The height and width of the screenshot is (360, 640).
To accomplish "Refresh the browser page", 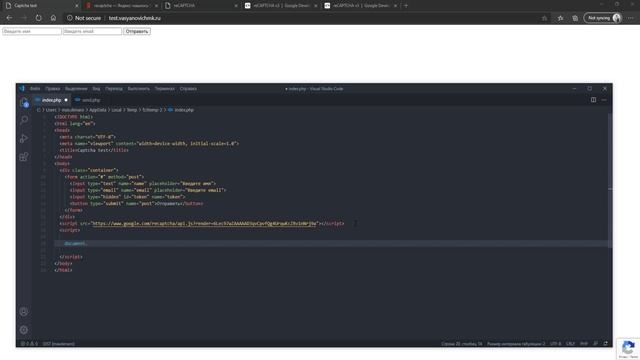I will click(x=38, y=18).
